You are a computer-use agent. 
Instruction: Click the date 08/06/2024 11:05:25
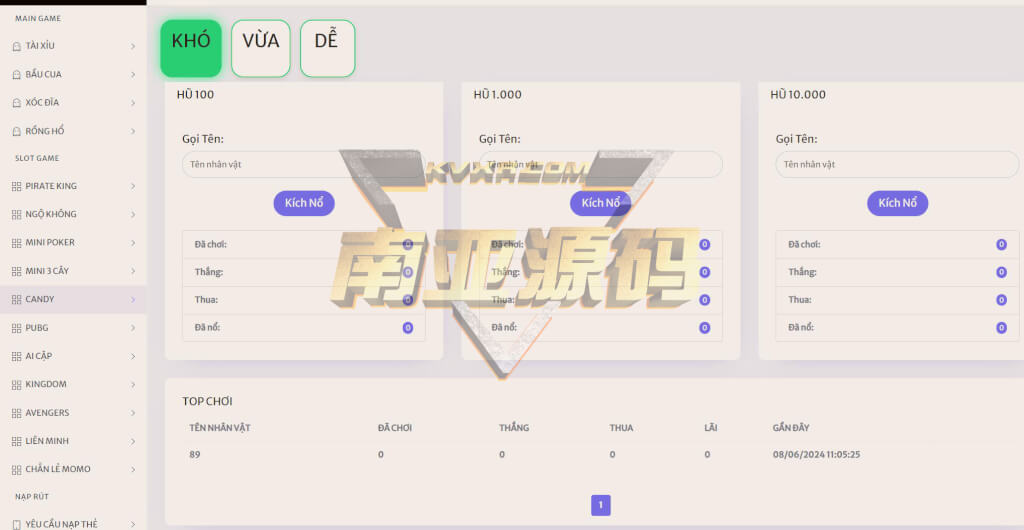coord(816,454)
